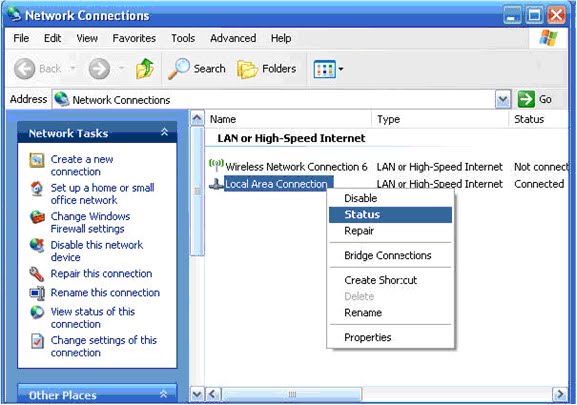Open the Advanced menu
Image resolution: width=577 pixels, height=405 pixels.
point(233,38)
